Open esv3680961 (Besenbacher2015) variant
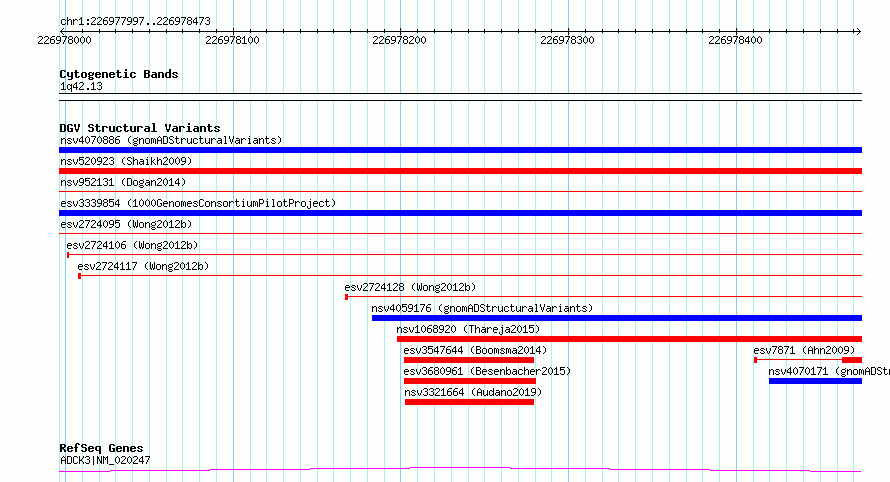 click(488, 371)
